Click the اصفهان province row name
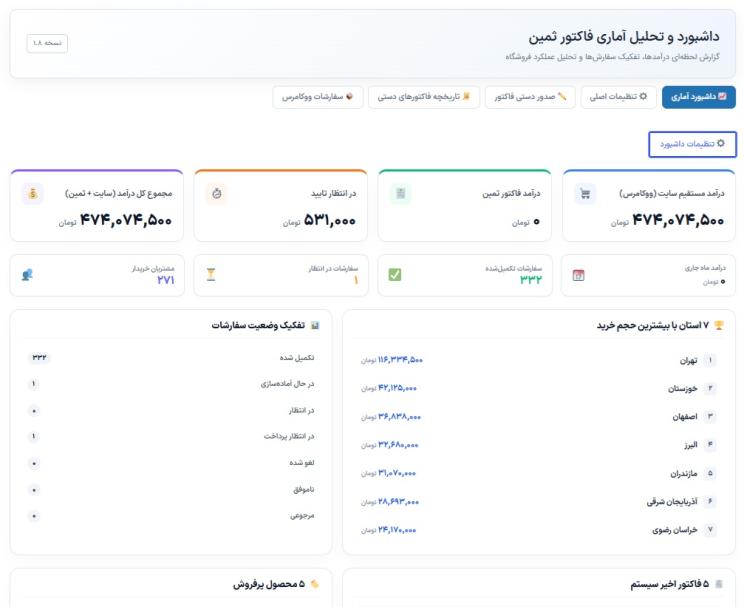 click(685, 417)
